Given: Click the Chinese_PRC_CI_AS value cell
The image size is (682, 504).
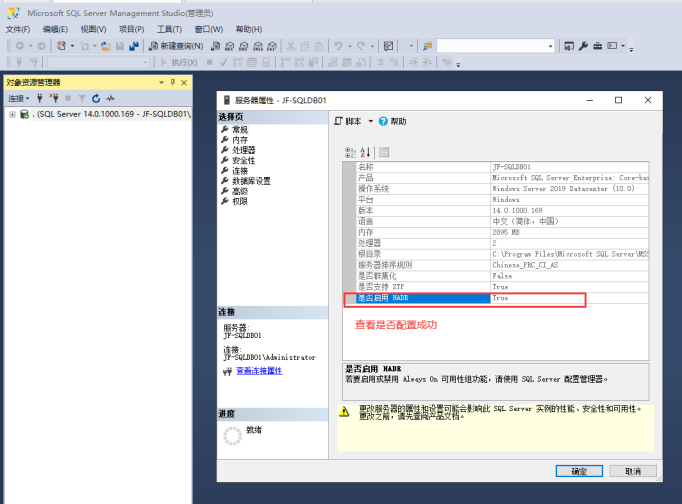Looking at the screenshot, I should tap(570, 265).
